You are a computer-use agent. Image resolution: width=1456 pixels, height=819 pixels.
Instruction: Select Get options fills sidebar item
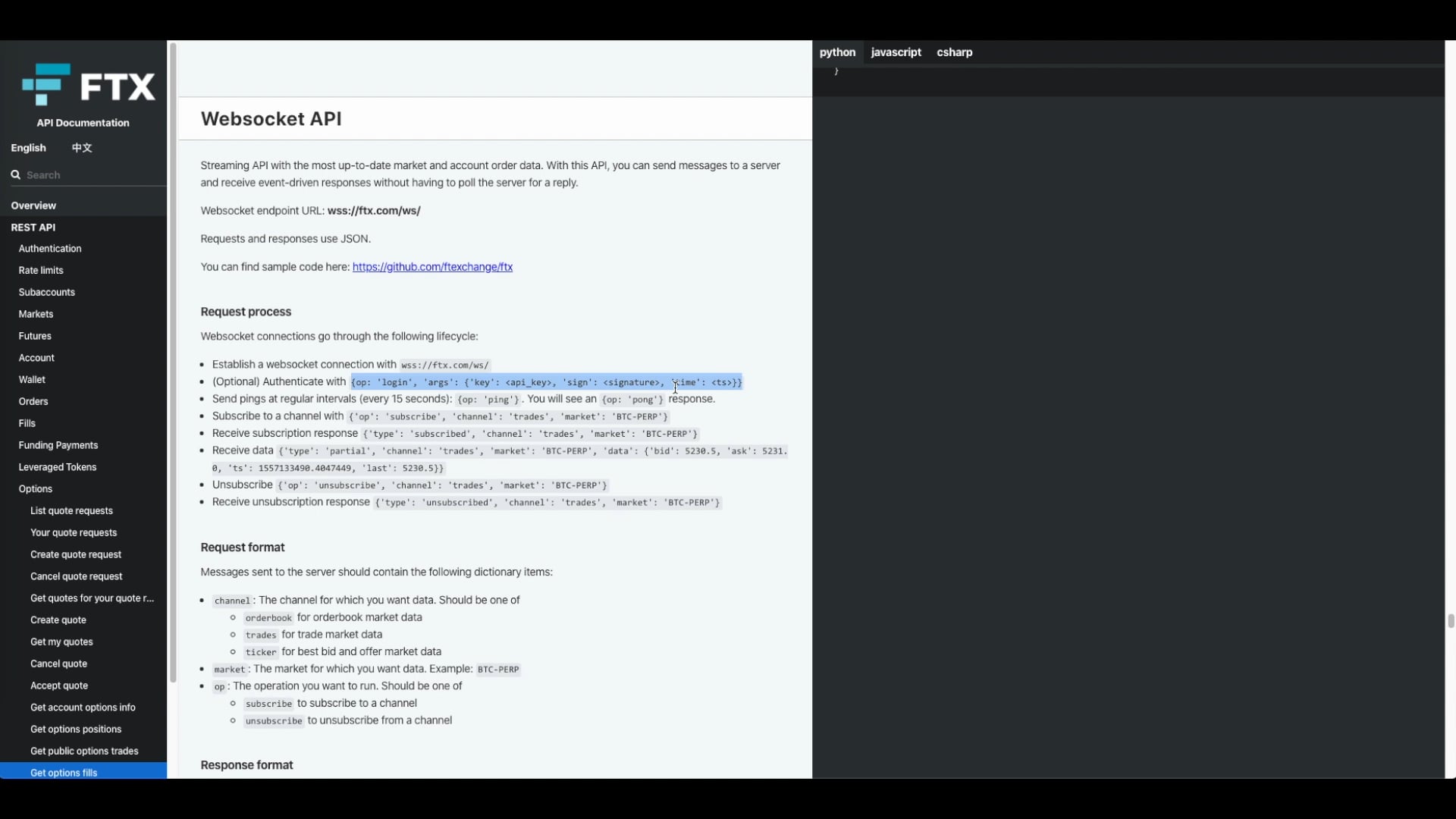point(64,773)
